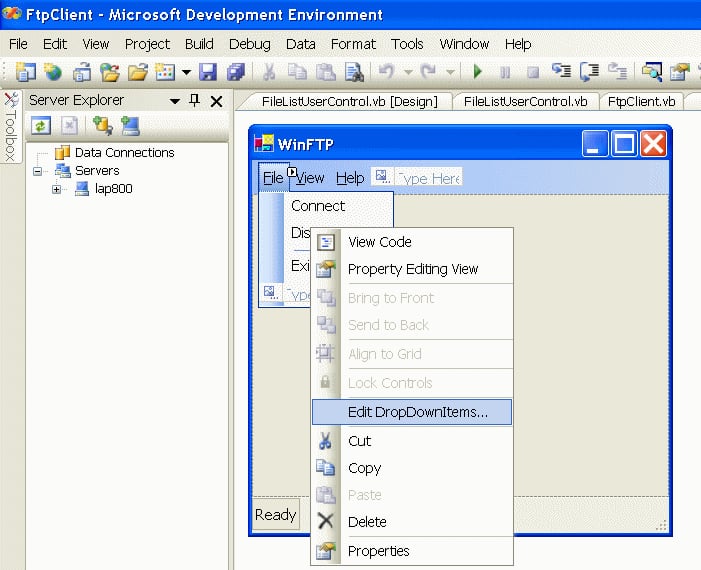Click the Type Here box in WinFTP menu bar
Image resolution: width=701 pixels, height=570 pixels.
[x=428, y=178]
